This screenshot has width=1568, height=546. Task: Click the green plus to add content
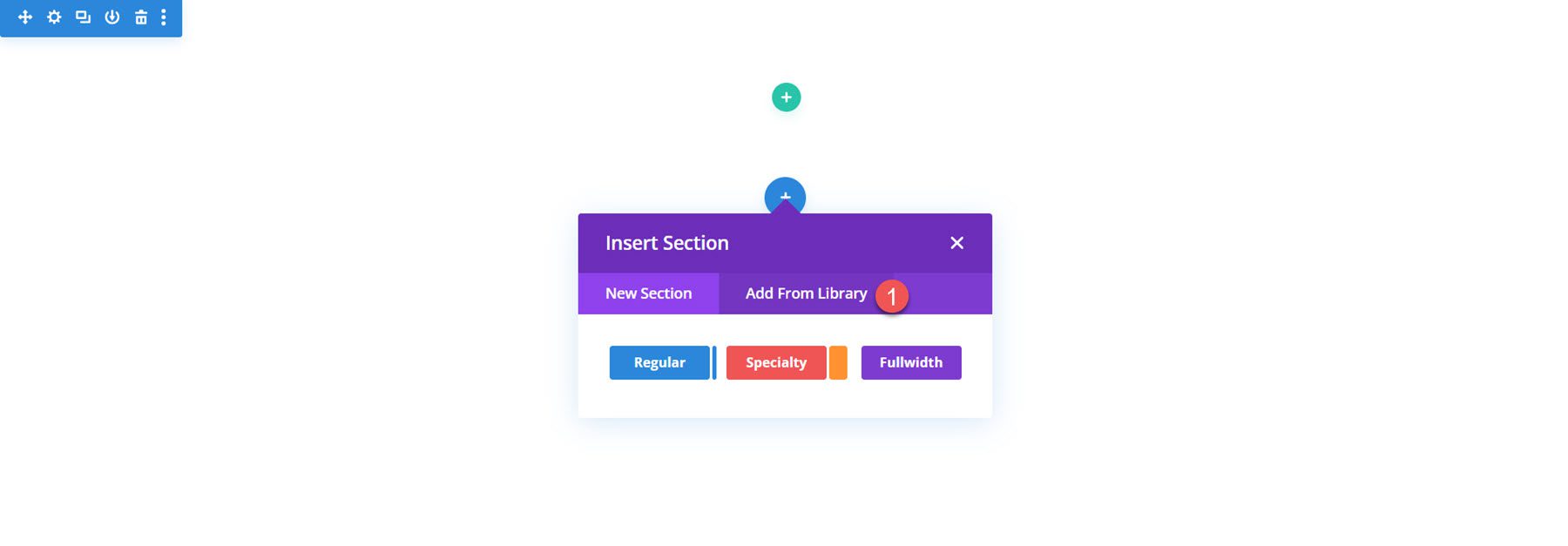coord(784,97)
